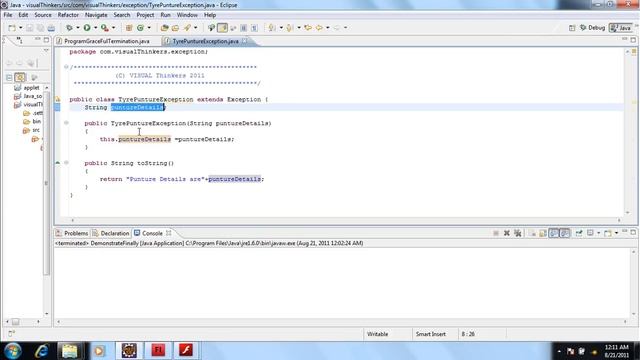This screenshot has width=640, height=360.
Task: Click the Open Type toolbar icon
Action: click(164, 28)
